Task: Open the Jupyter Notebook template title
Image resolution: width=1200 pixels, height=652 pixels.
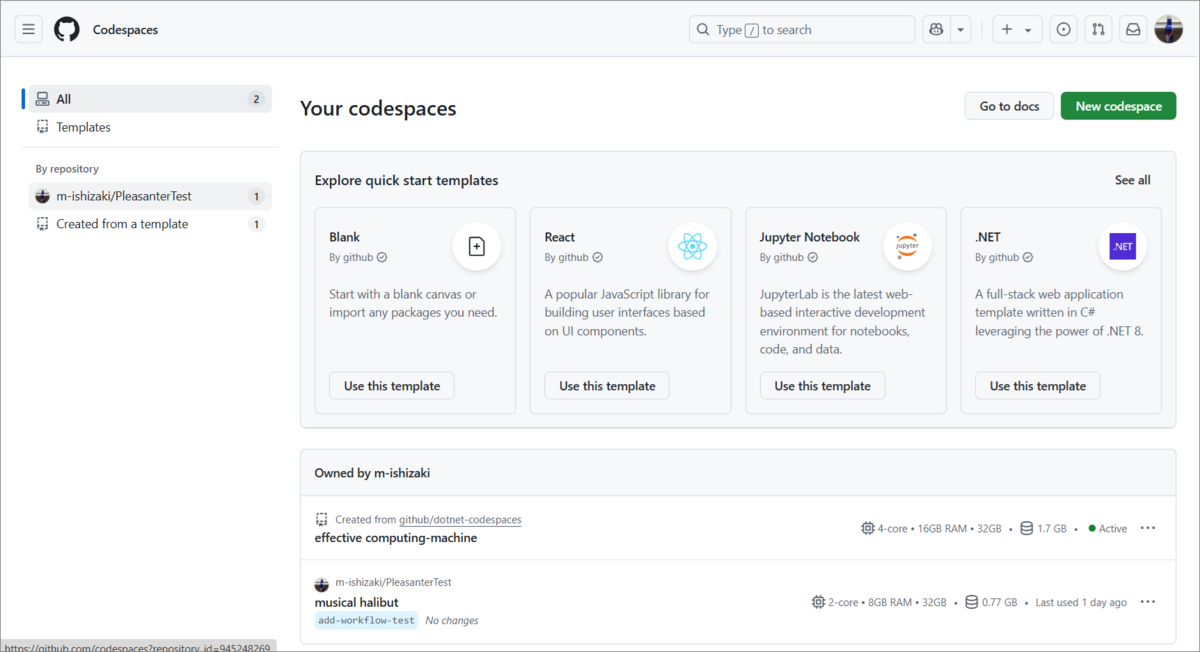Action: [x=810, y=237]
